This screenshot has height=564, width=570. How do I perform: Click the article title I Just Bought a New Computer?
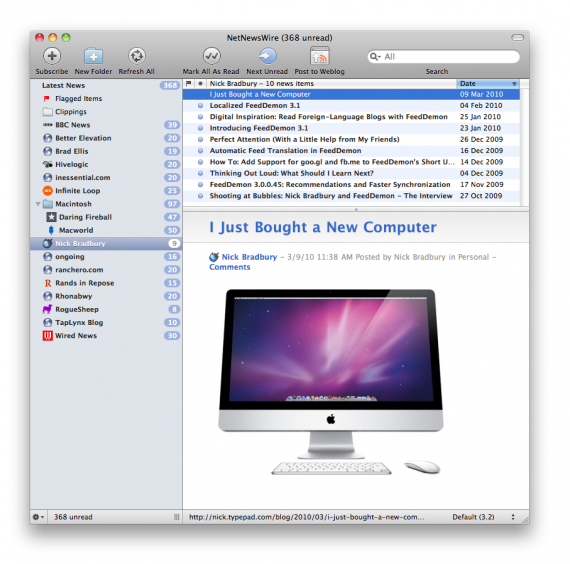[323, 227]
